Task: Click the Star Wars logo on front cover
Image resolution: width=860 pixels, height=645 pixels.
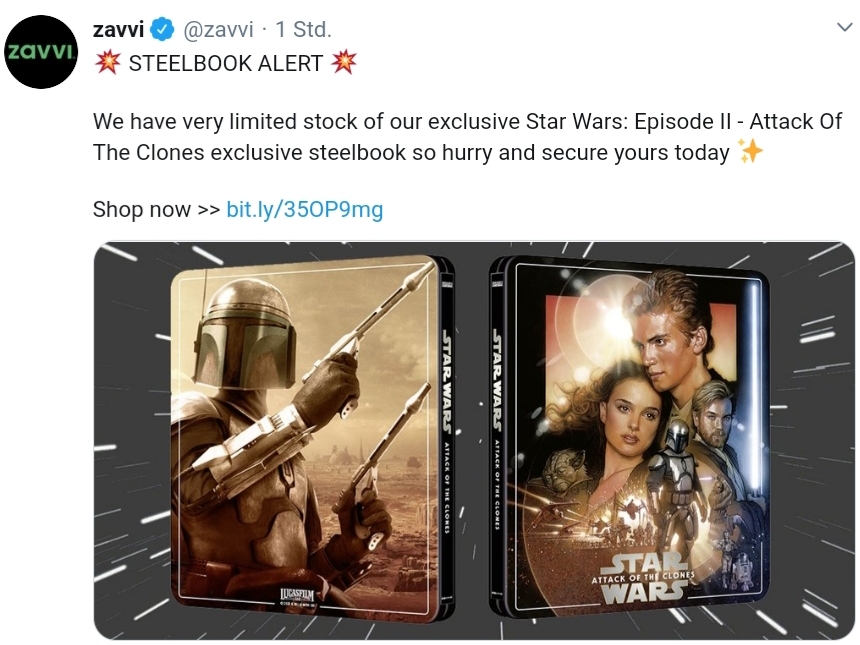Action: click(x=643, y=578)
